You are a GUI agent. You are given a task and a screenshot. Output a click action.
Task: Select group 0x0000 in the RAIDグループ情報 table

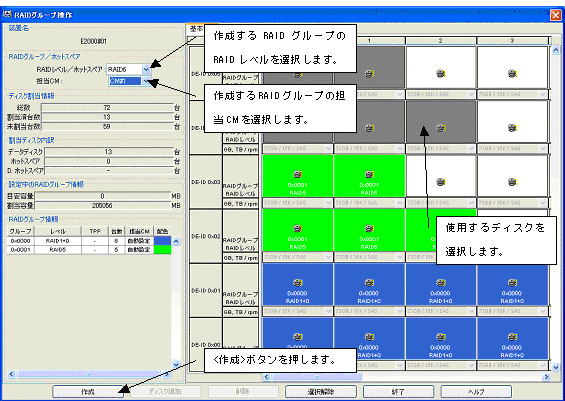[x=89, y=241]
